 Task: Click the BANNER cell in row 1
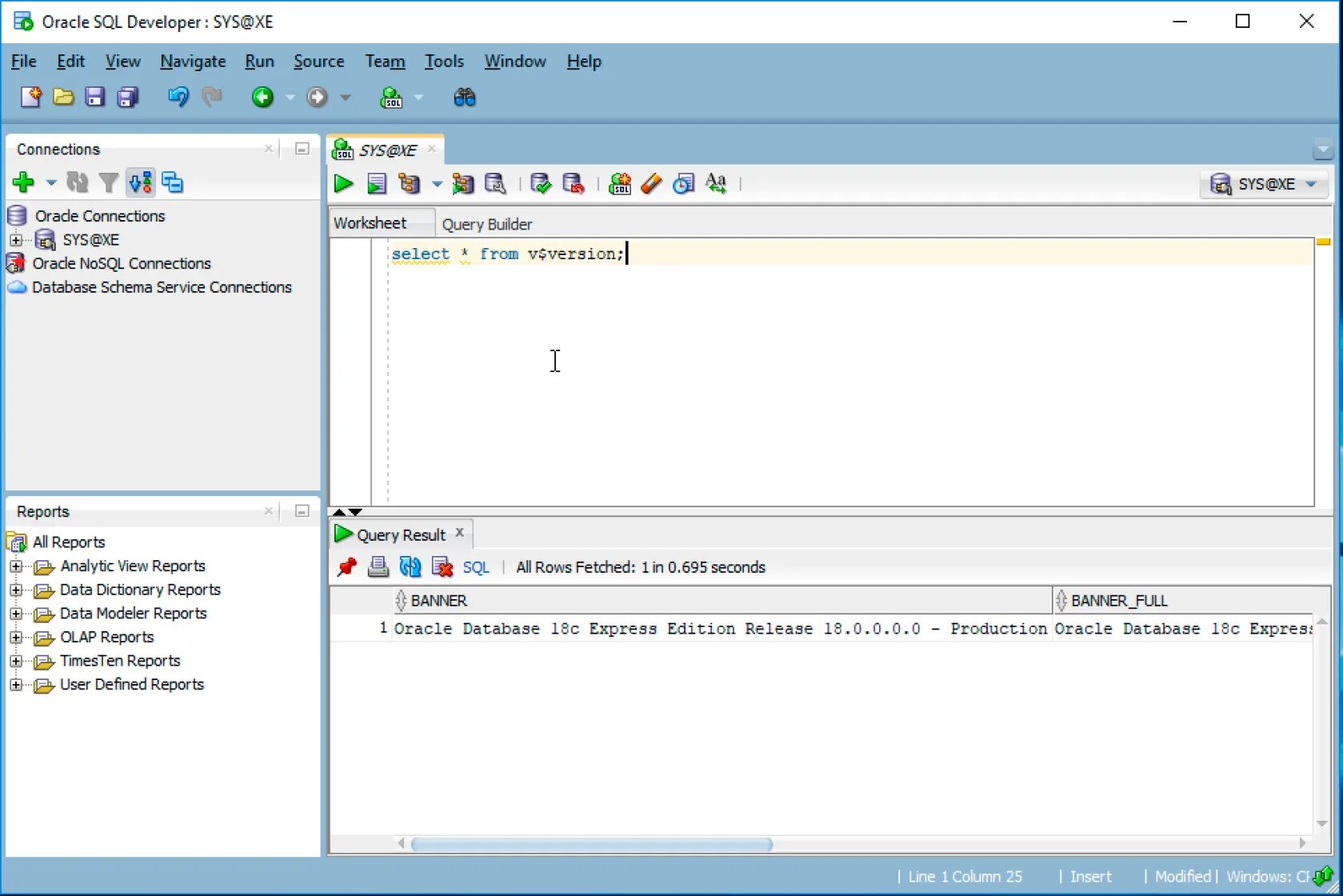[721, 629]
